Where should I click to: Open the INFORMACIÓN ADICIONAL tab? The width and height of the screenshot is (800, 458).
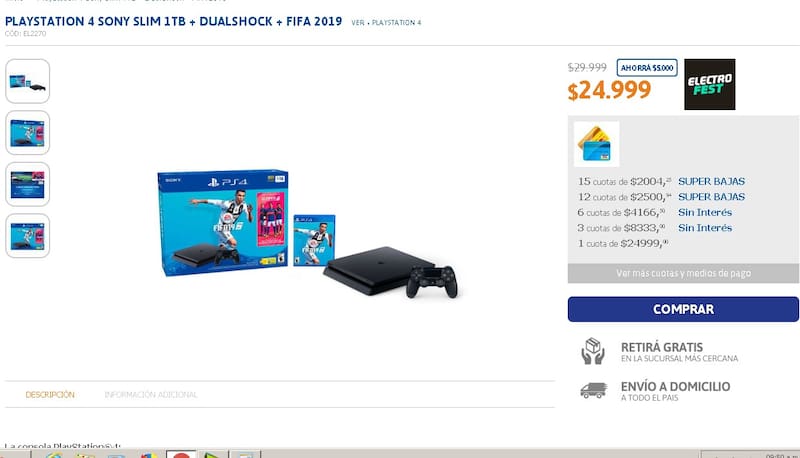coord(151,395)
